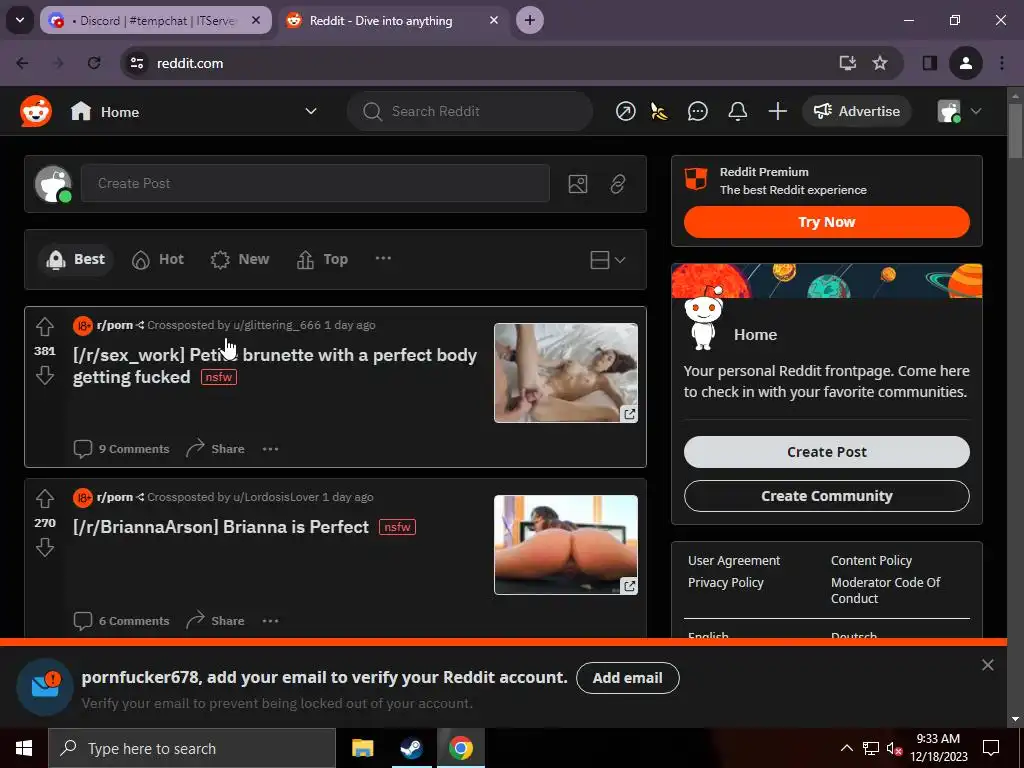Open Steam from the taskbar
1024x768 pixels.
pyautogui.click(x=411, y=748)
